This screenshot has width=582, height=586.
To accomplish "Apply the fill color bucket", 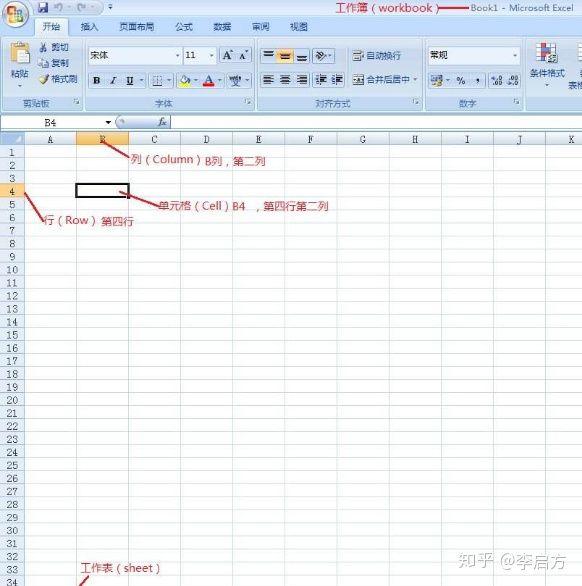I will [x=185, y=80].
